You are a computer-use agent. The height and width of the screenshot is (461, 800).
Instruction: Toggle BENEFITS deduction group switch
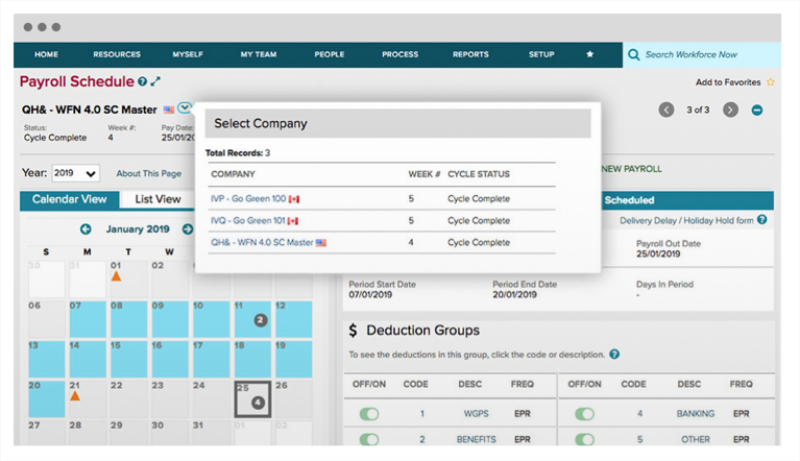pyautogui.click(x=369, y=439)
